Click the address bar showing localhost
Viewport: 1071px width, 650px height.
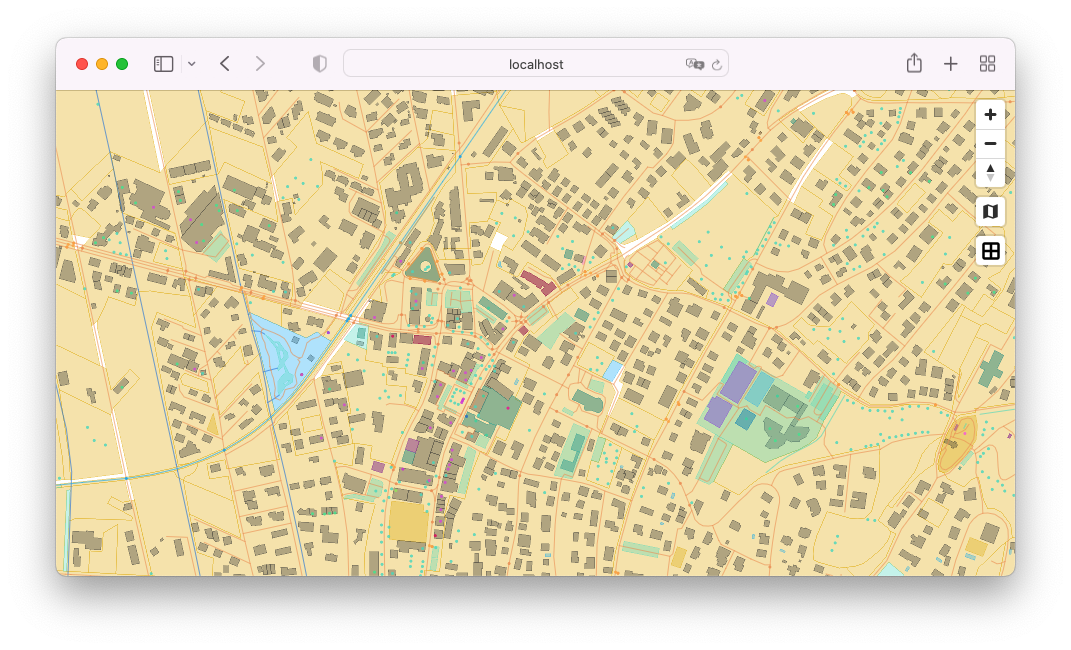tap(535, 63)
